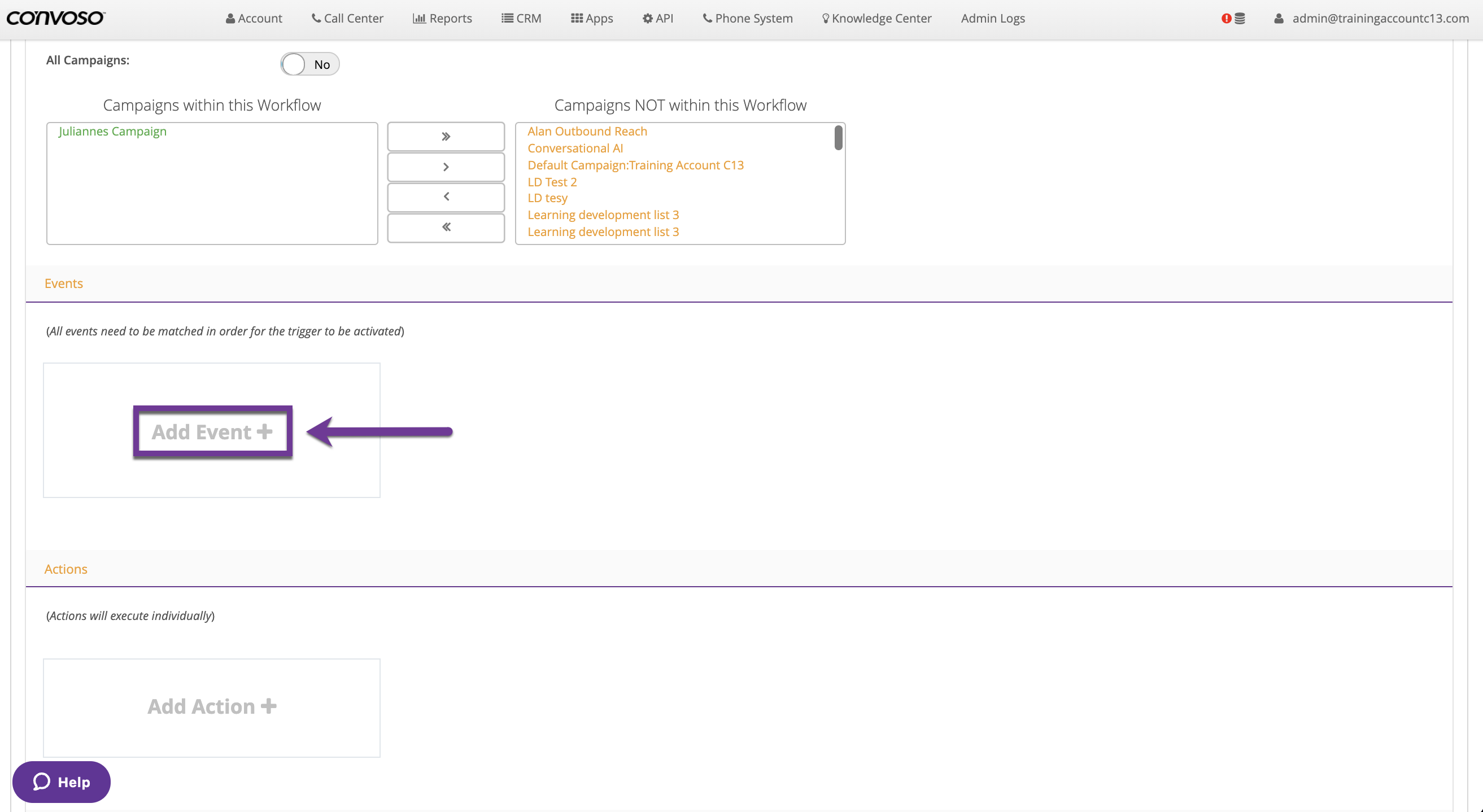1483x812 pixels.
Task: Open the CRM menu
Action: point(521,19)
